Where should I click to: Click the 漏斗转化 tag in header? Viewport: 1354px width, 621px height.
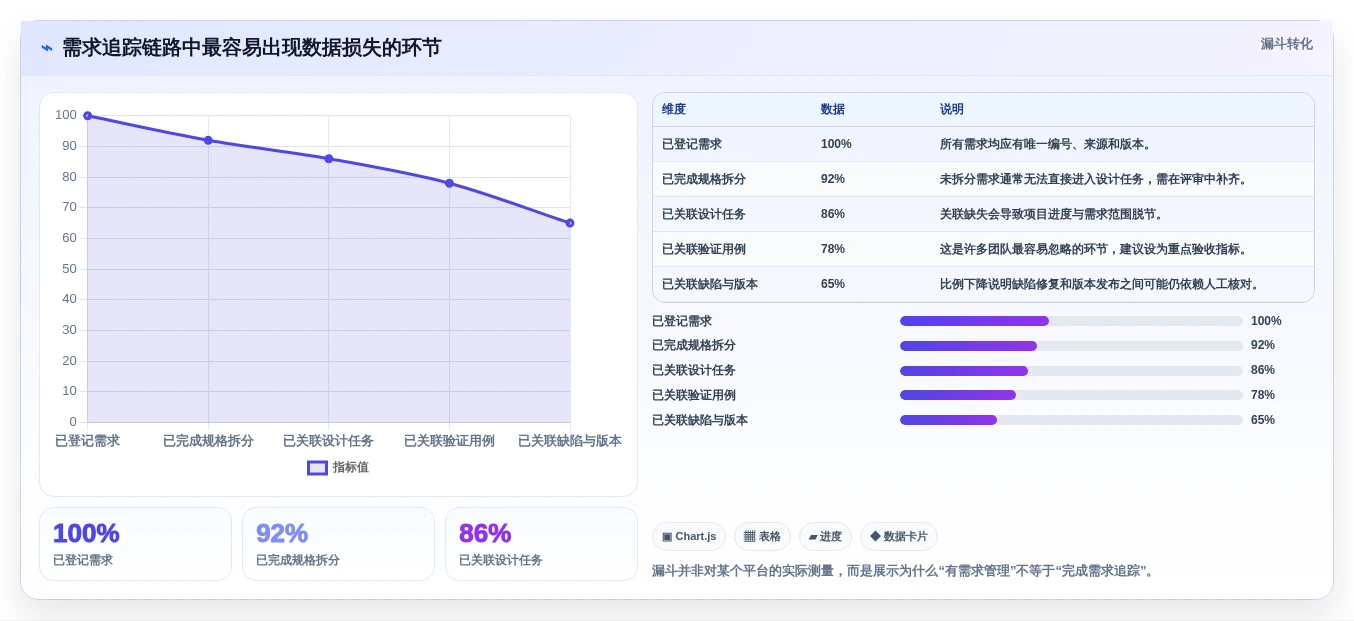(1286, 44)
